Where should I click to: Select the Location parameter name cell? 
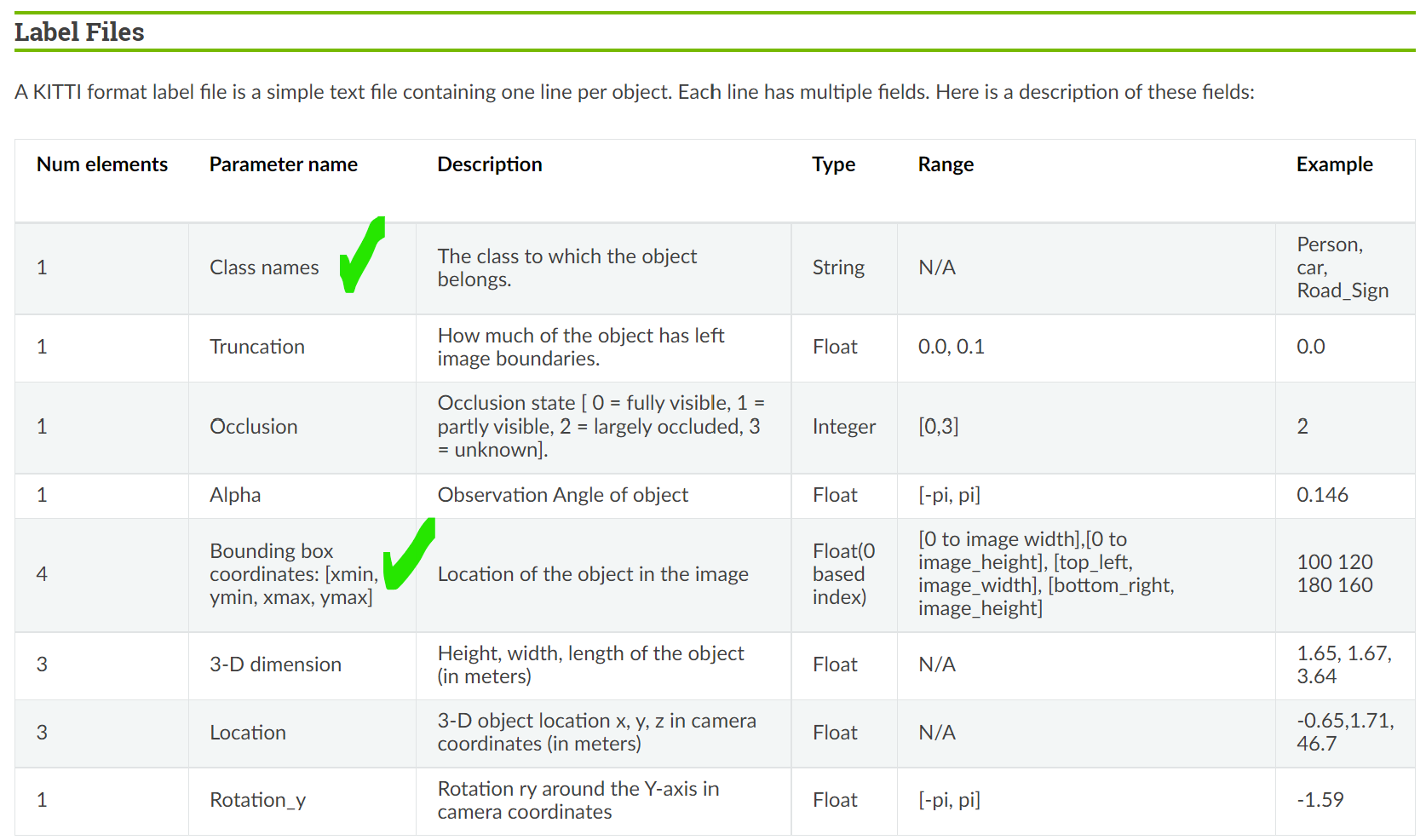pyautogui.click(x=248, y=733)
